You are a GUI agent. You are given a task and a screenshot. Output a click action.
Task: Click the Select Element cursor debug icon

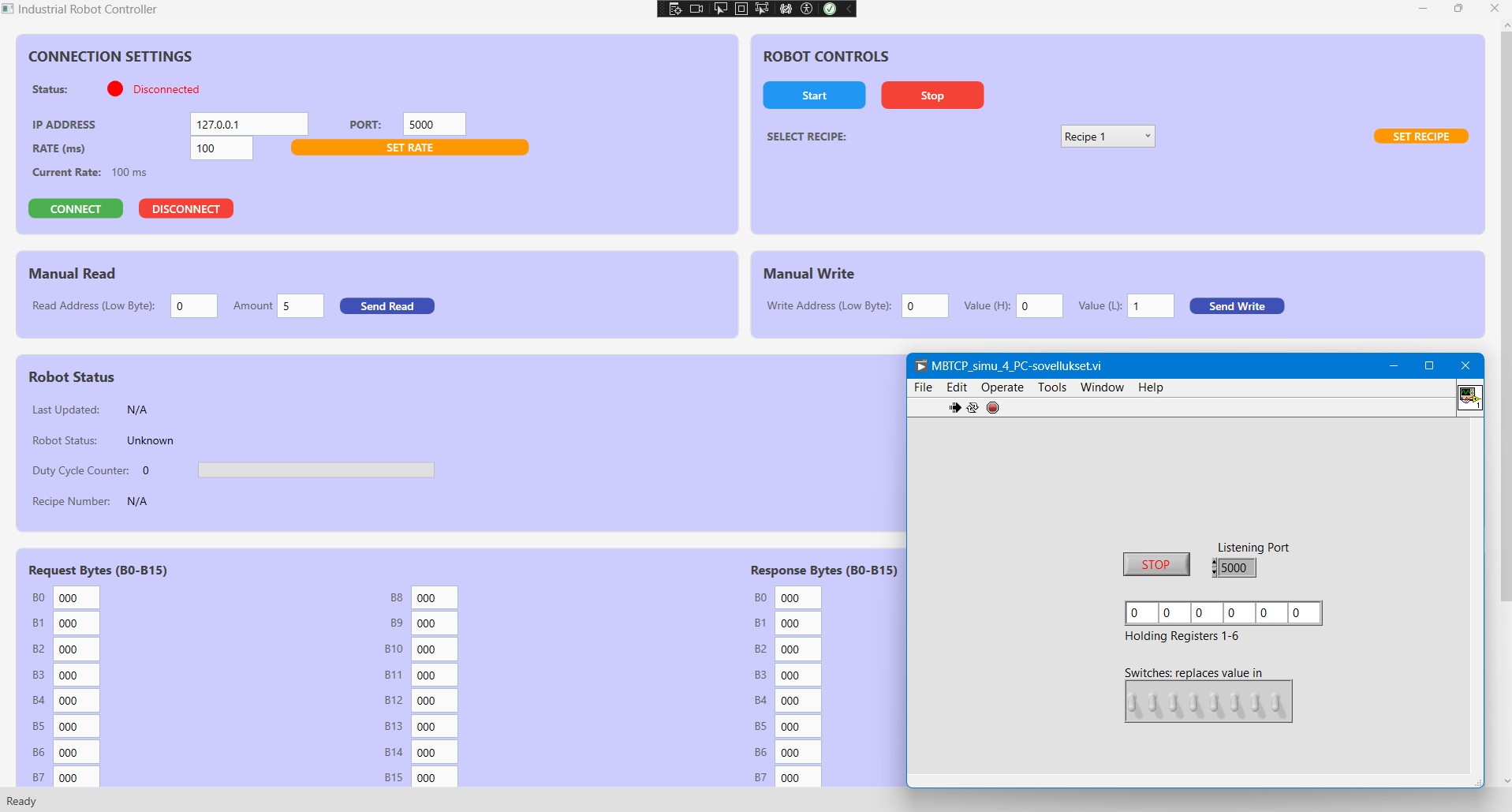click(x=720, y=9)
